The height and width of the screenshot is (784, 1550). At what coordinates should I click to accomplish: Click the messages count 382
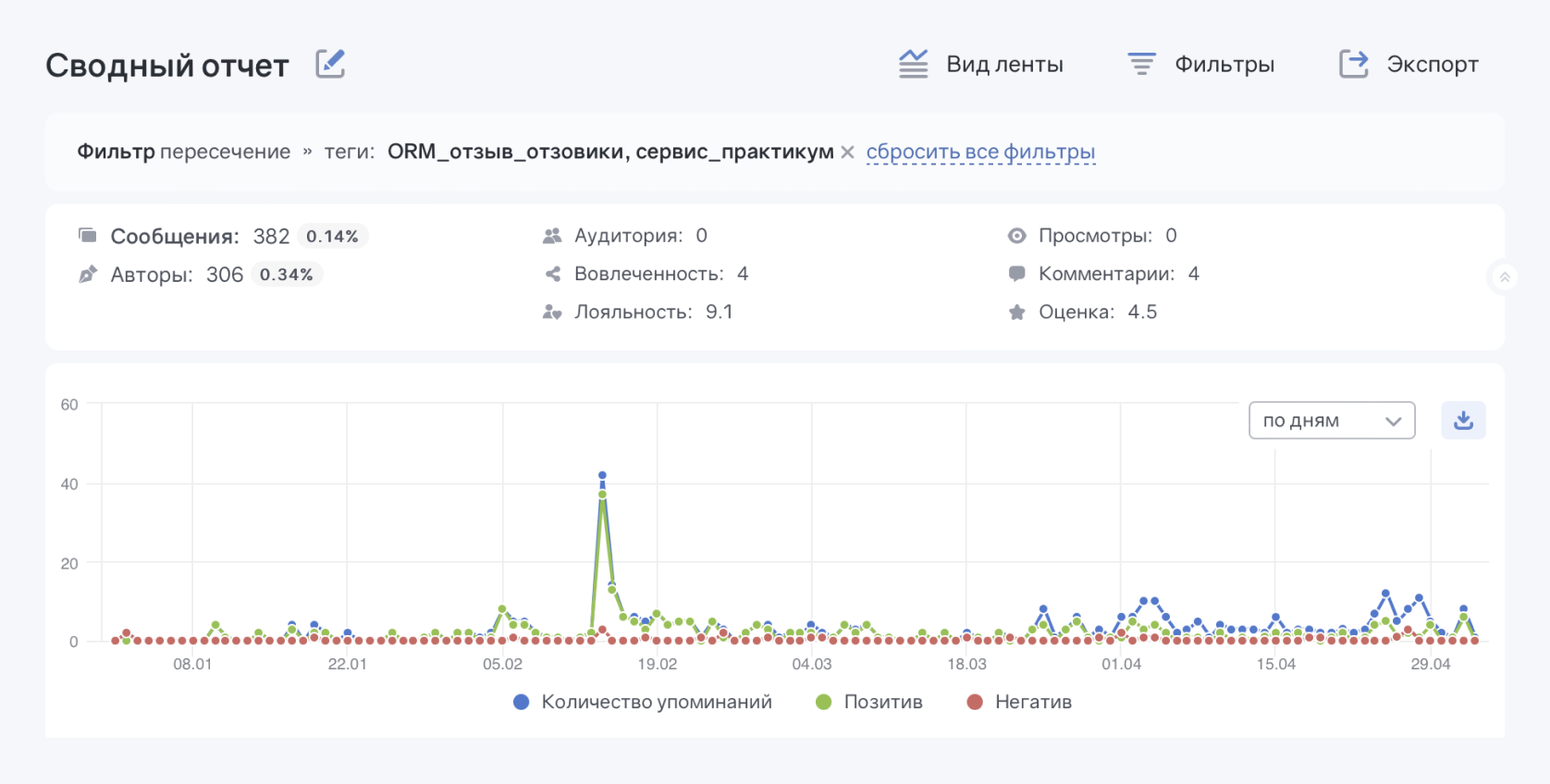coord(271,237)
